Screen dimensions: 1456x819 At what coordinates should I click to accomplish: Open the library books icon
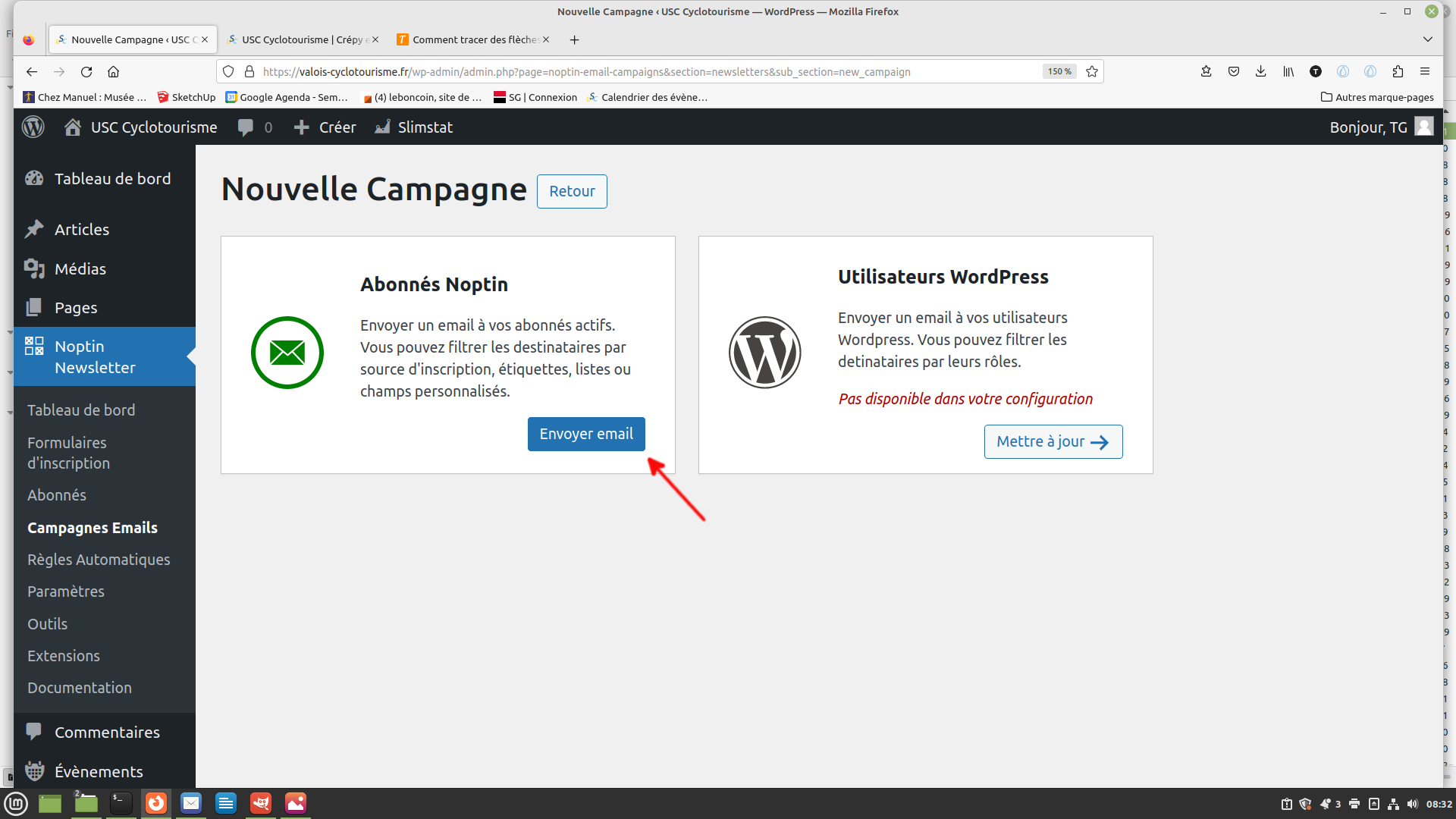pos(1288,71)
